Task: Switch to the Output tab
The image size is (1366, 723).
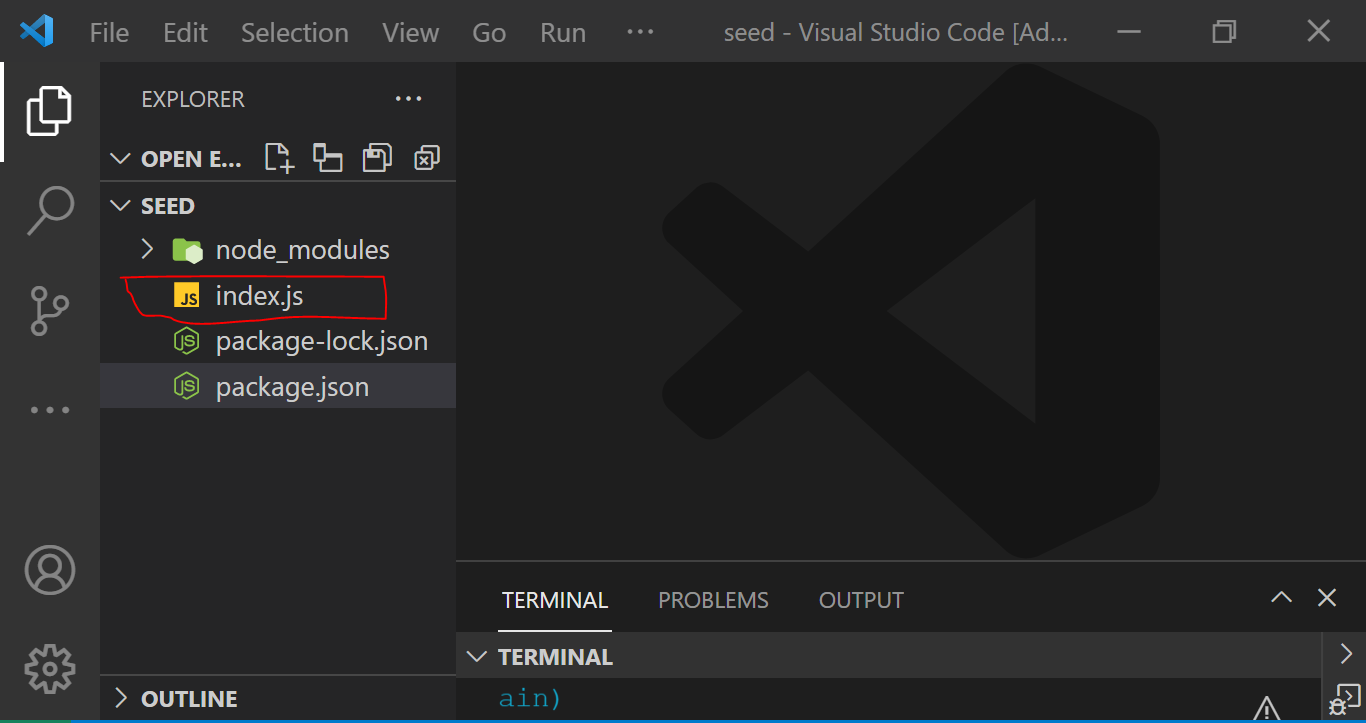Action: [861, 600]
